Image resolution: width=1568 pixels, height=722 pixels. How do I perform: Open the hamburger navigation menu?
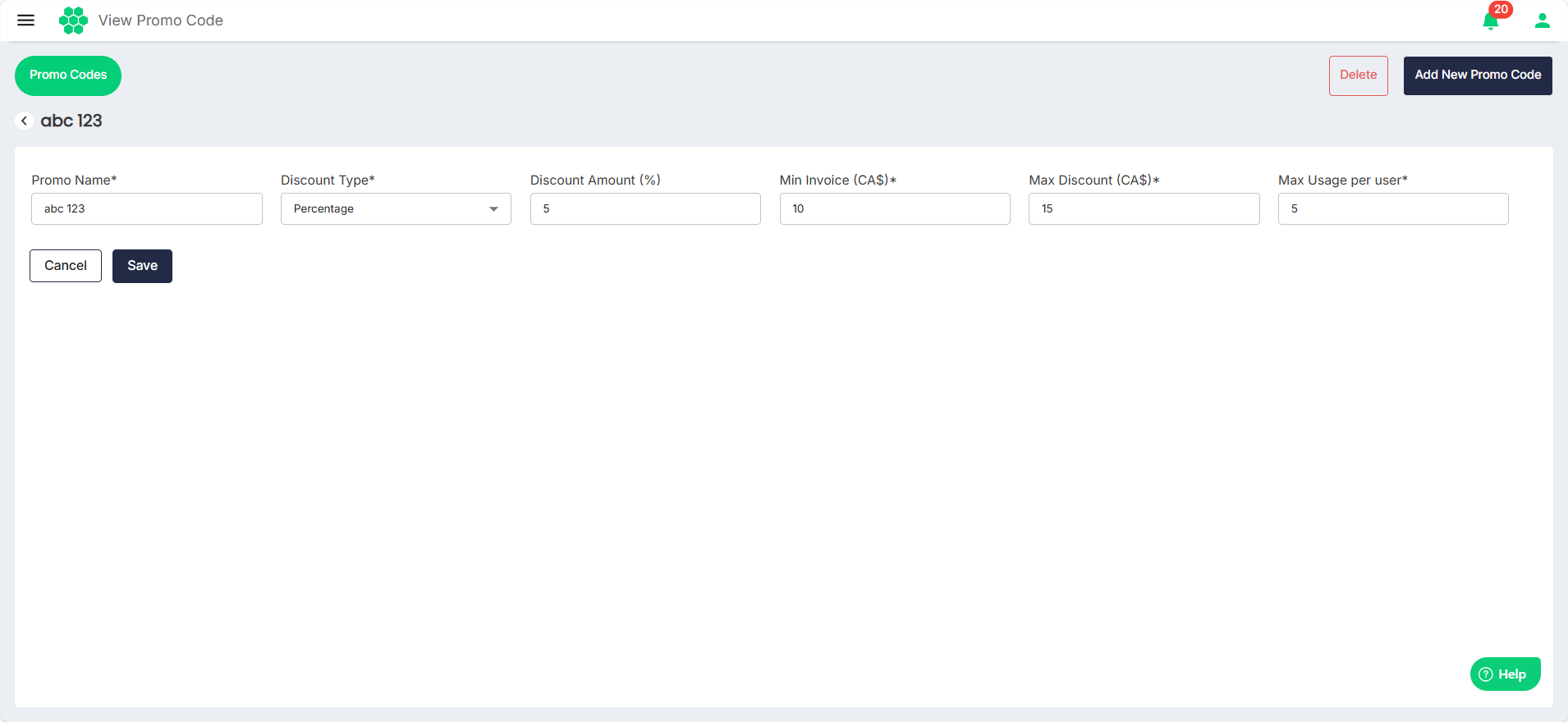point(25,21)
